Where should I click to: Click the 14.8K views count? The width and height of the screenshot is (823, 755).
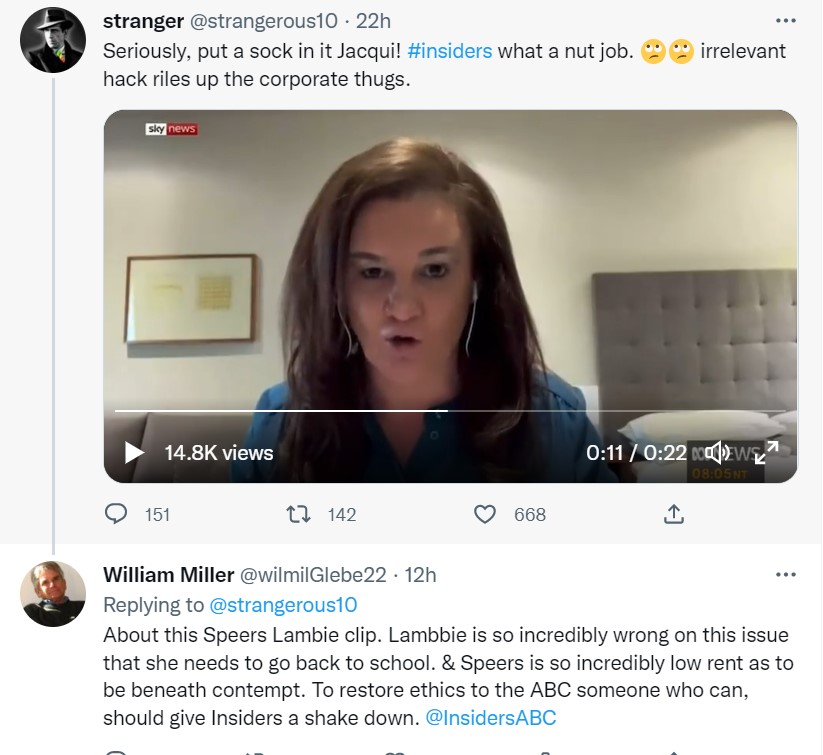point(219,453)
